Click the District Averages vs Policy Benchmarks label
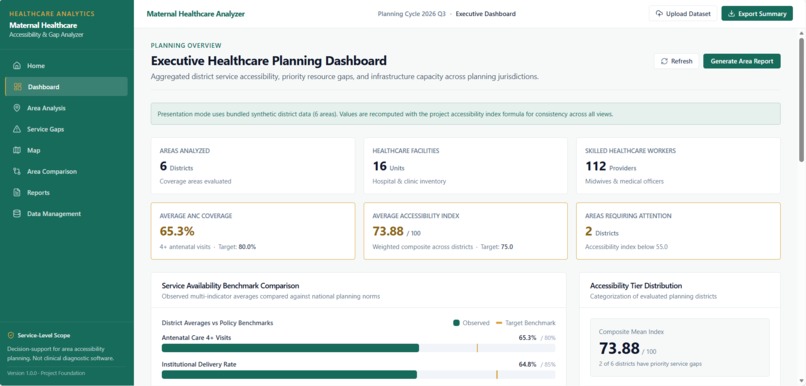Viewport: 806px width, 386px height. (x=217, y=323)
